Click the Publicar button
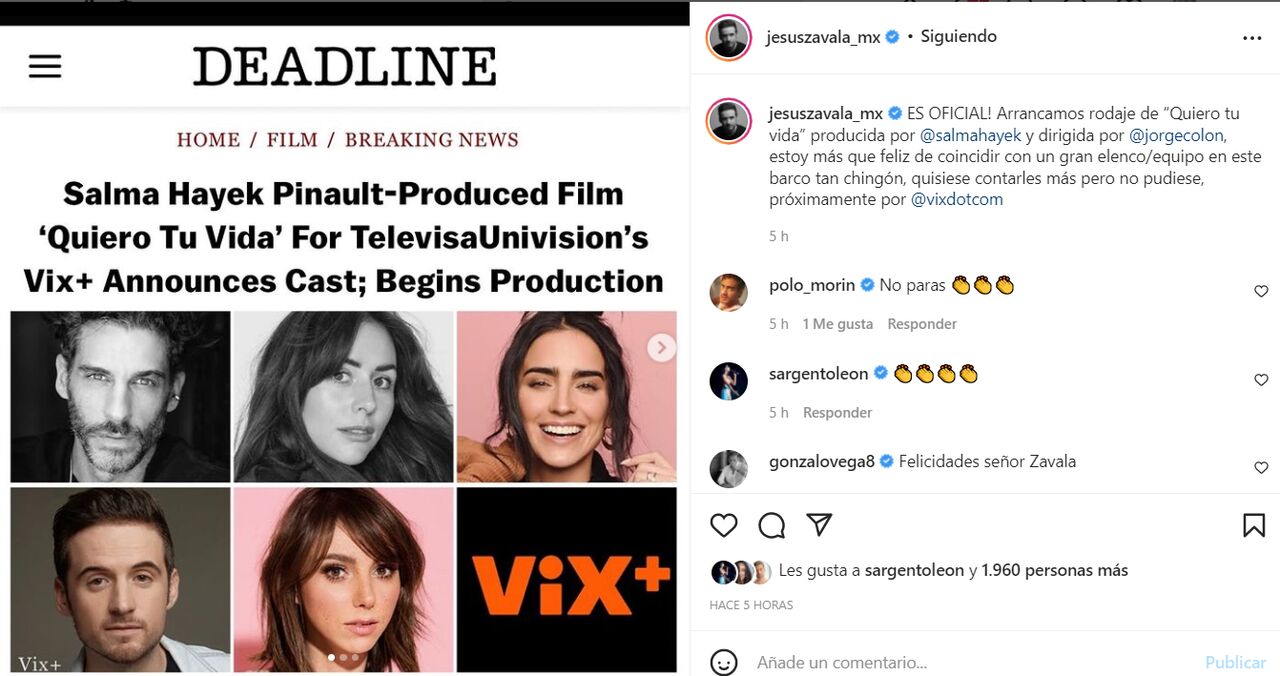Image resolution: width=1280 pixels, height=676 pixels. [1235, 662]
